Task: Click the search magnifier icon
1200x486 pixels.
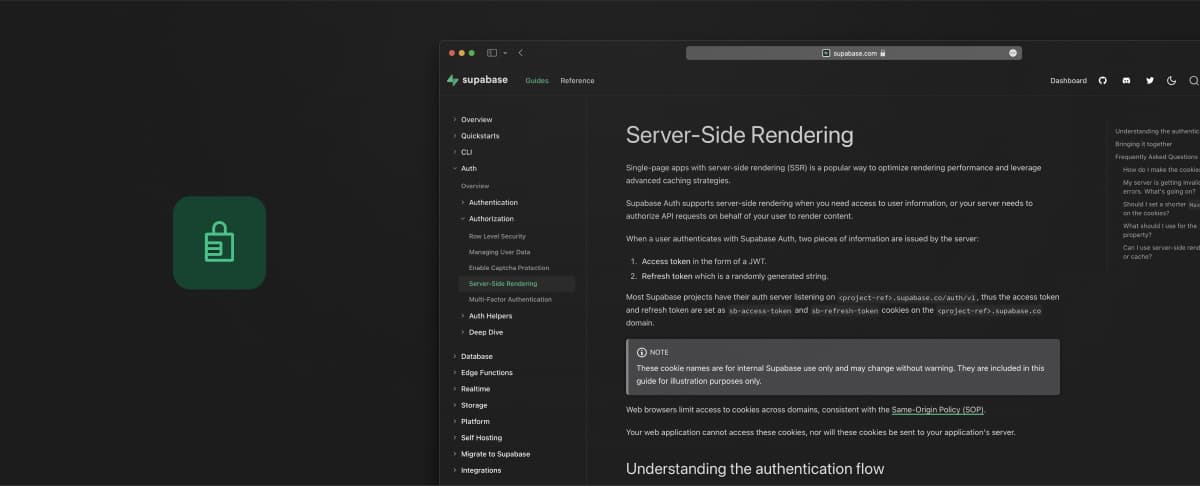Action: 1193,80
